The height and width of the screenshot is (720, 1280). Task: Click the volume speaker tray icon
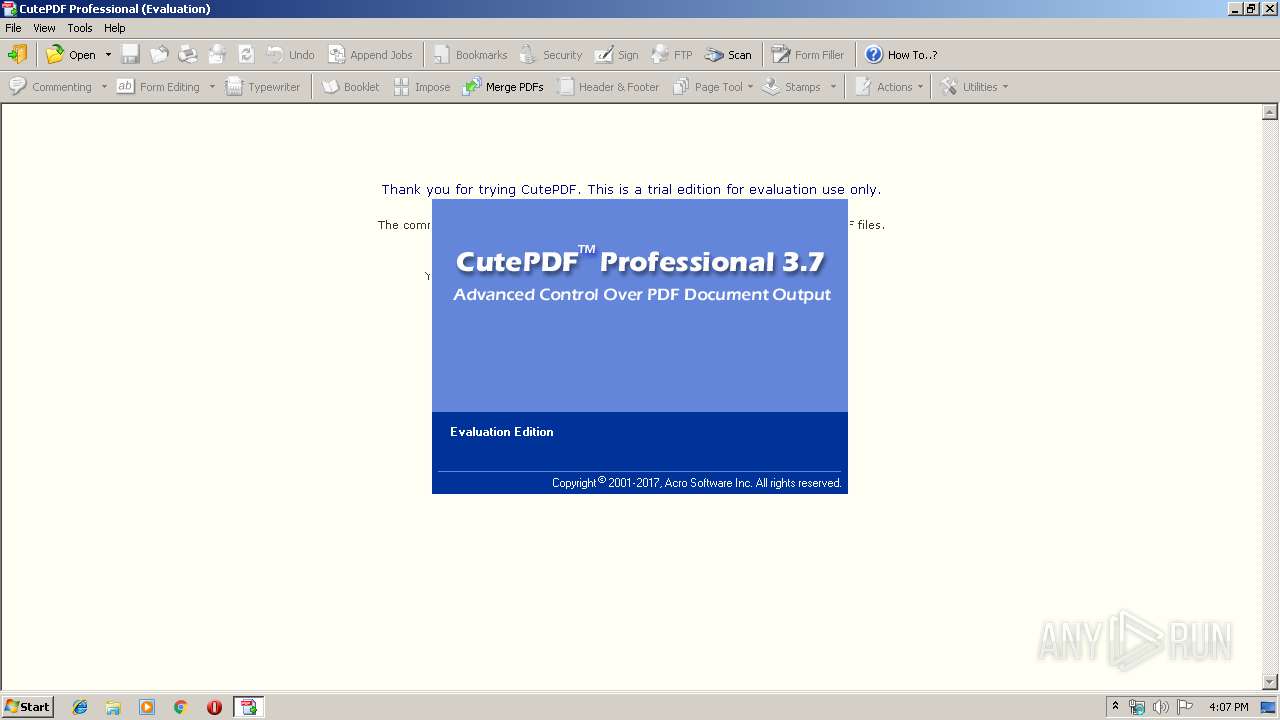(x=1160, y=707)
